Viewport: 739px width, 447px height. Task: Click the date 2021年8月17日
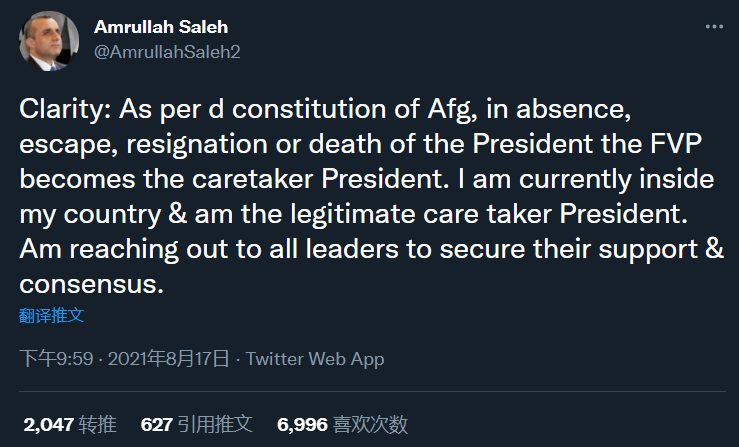tap(168, 358)
